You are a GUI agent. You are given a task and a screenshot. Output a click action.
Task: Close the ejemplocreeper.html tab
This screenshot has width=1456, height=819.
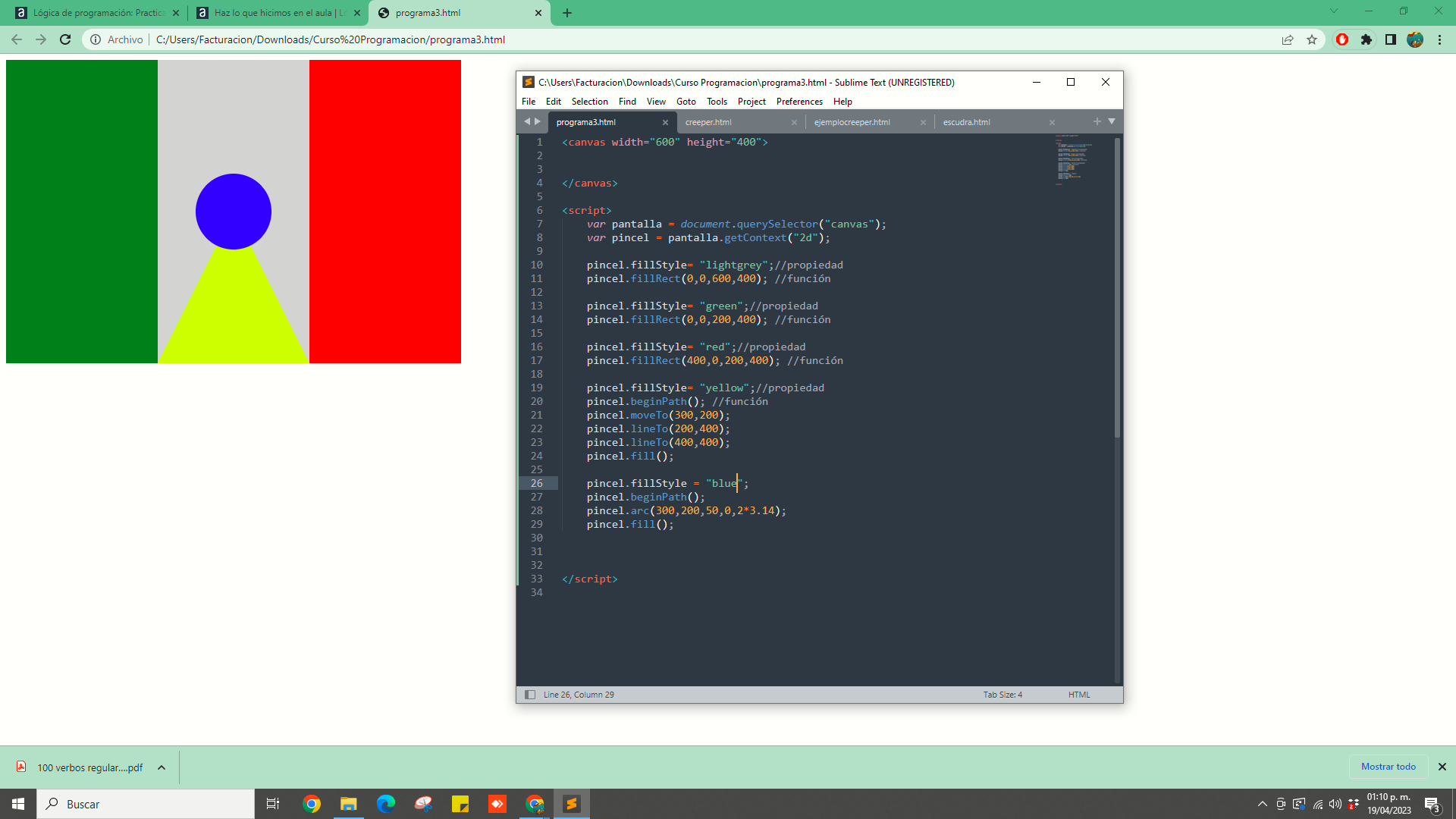click(923, 122)
